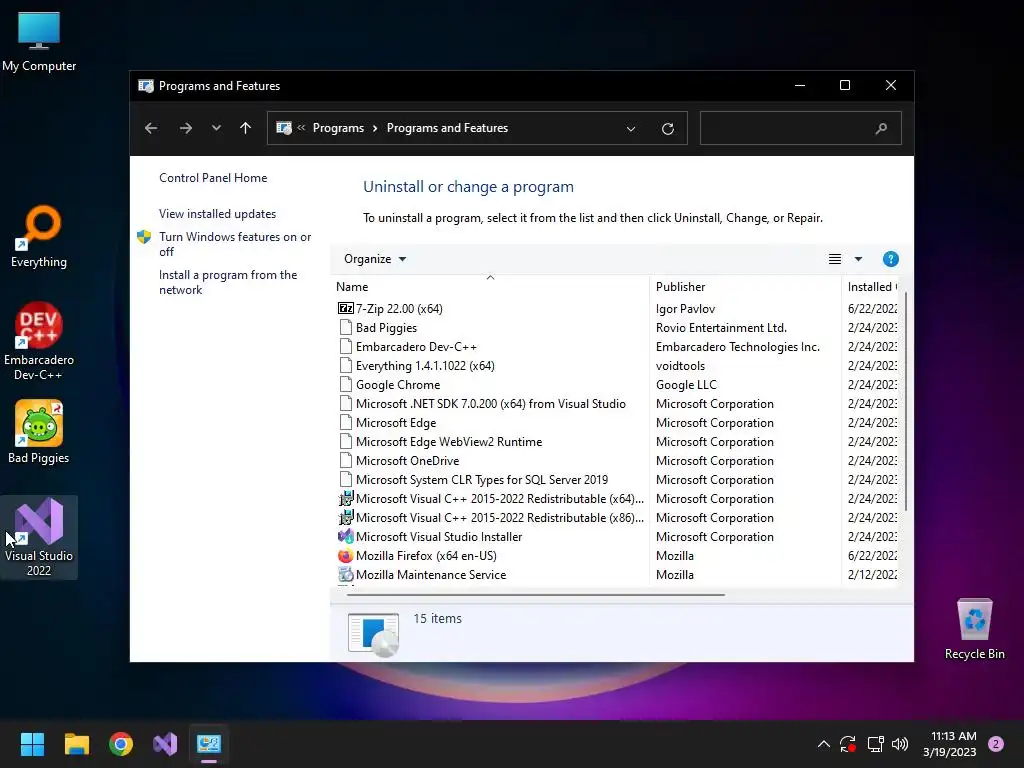
Task: Click Programs and Features breadcrumb
Action: click(447, 128)
